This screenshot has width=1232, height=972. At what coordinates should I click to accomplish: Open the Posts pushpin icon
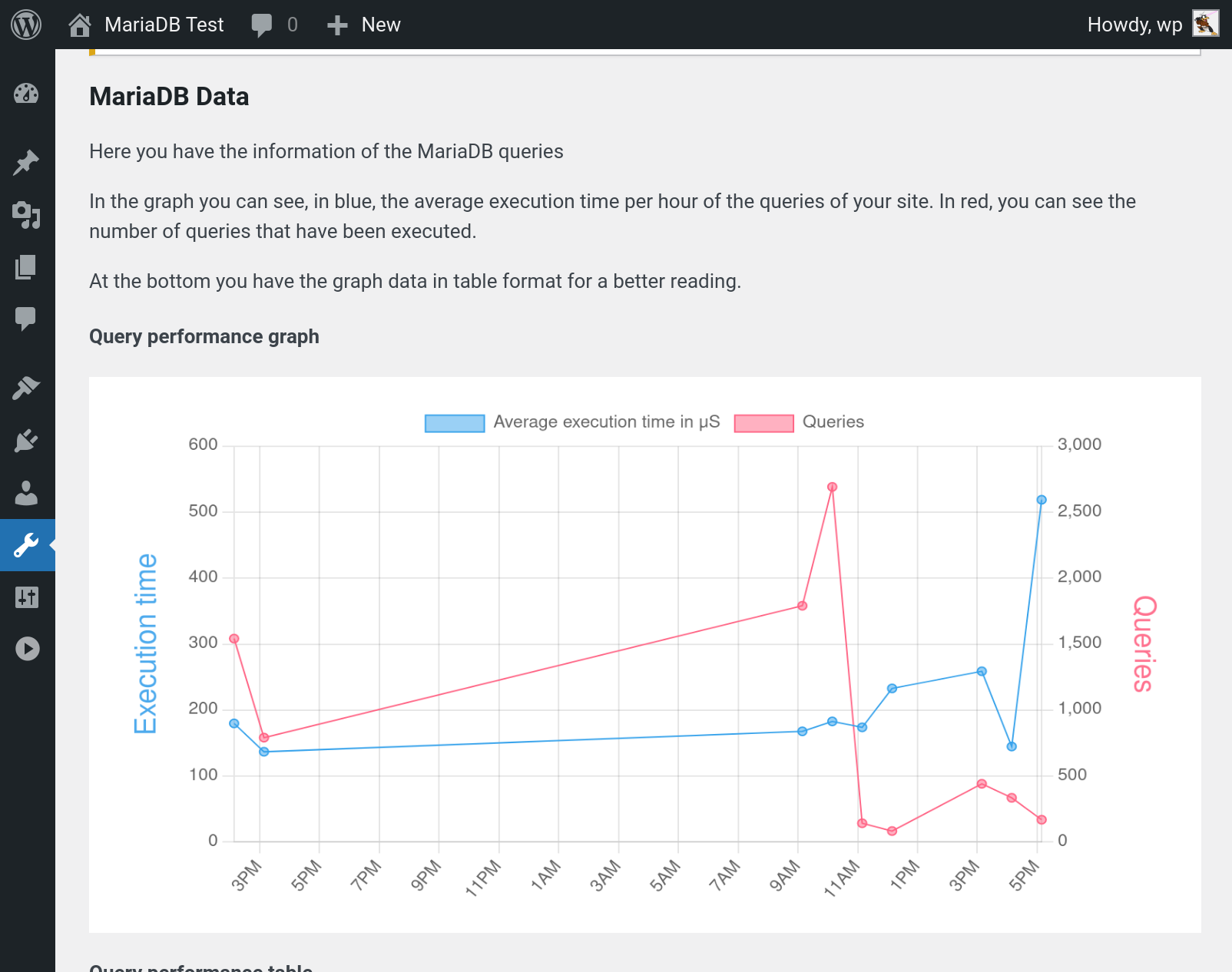tap(26, 163)
